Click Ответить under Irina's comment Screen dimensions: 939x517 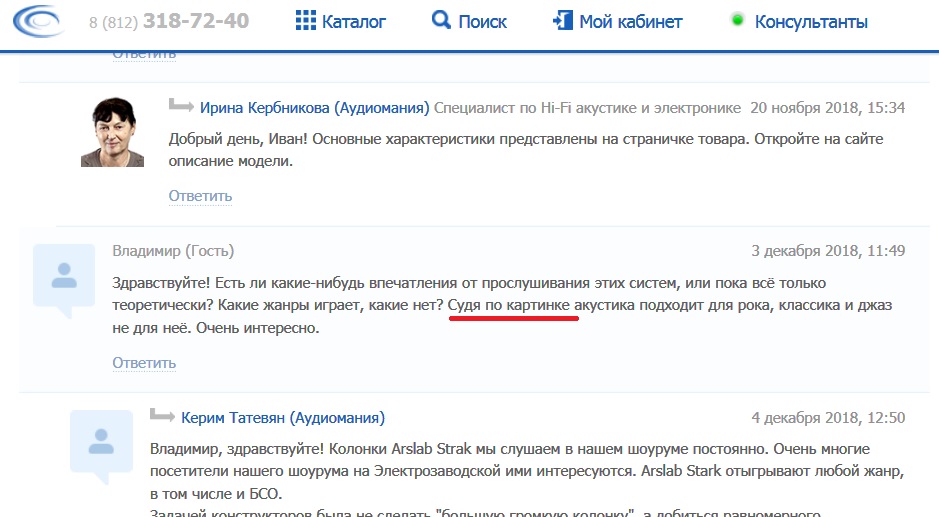click(200, 196)
